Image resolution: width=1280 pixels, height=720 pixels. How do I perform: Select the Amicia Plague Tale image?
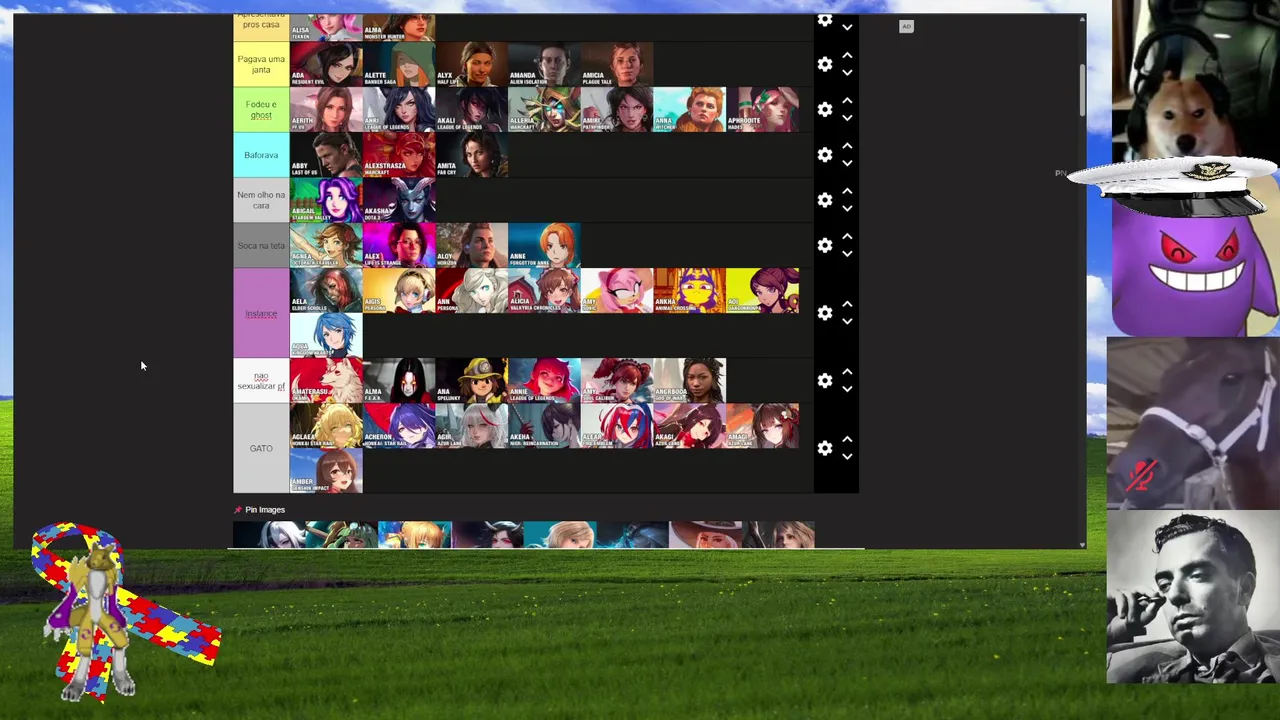coord(617,64)
